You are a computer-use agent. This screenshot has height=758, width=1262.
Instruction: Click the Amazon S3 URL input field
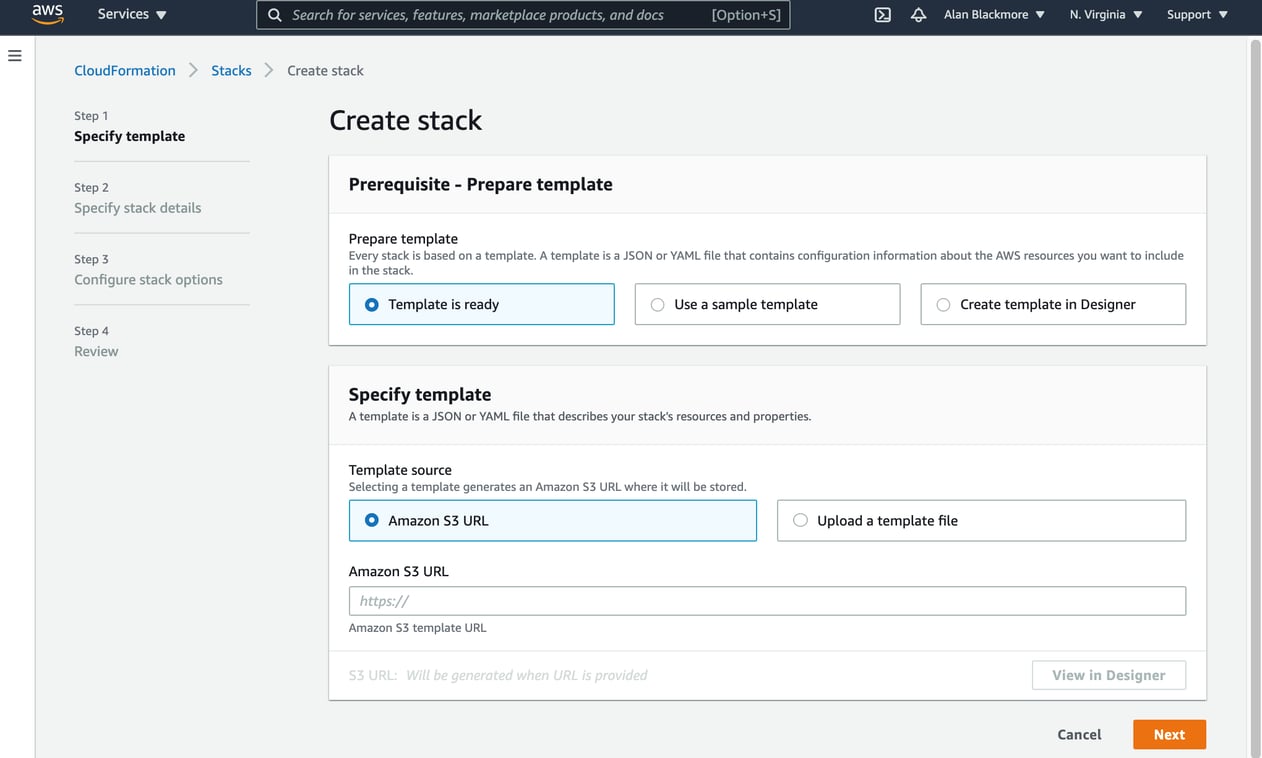tap(767, 600)
